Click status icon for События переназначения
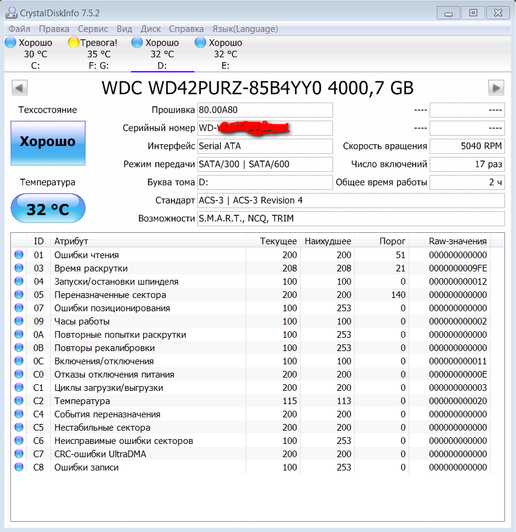Viewport: 516px width, 532px height. click(19, 414)
